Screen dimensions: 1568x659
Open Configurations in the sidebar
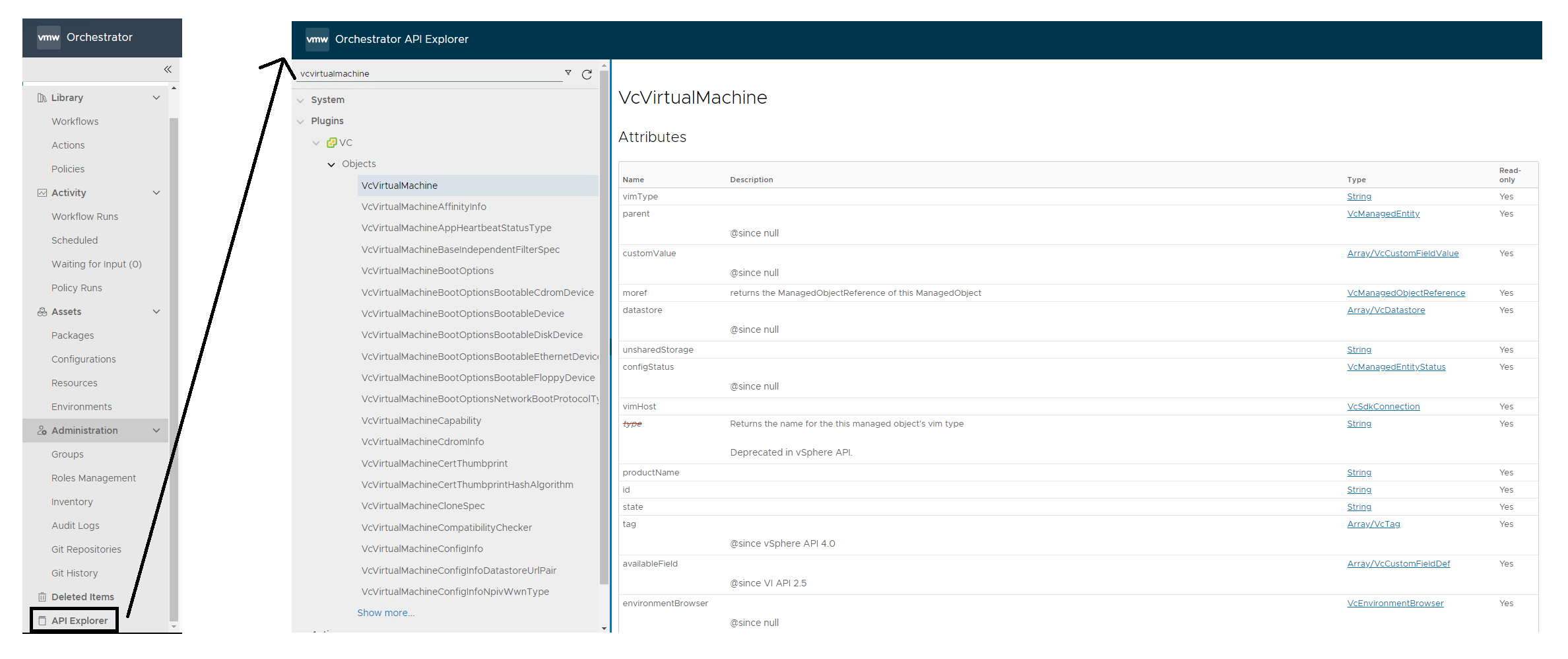[84, 359]
